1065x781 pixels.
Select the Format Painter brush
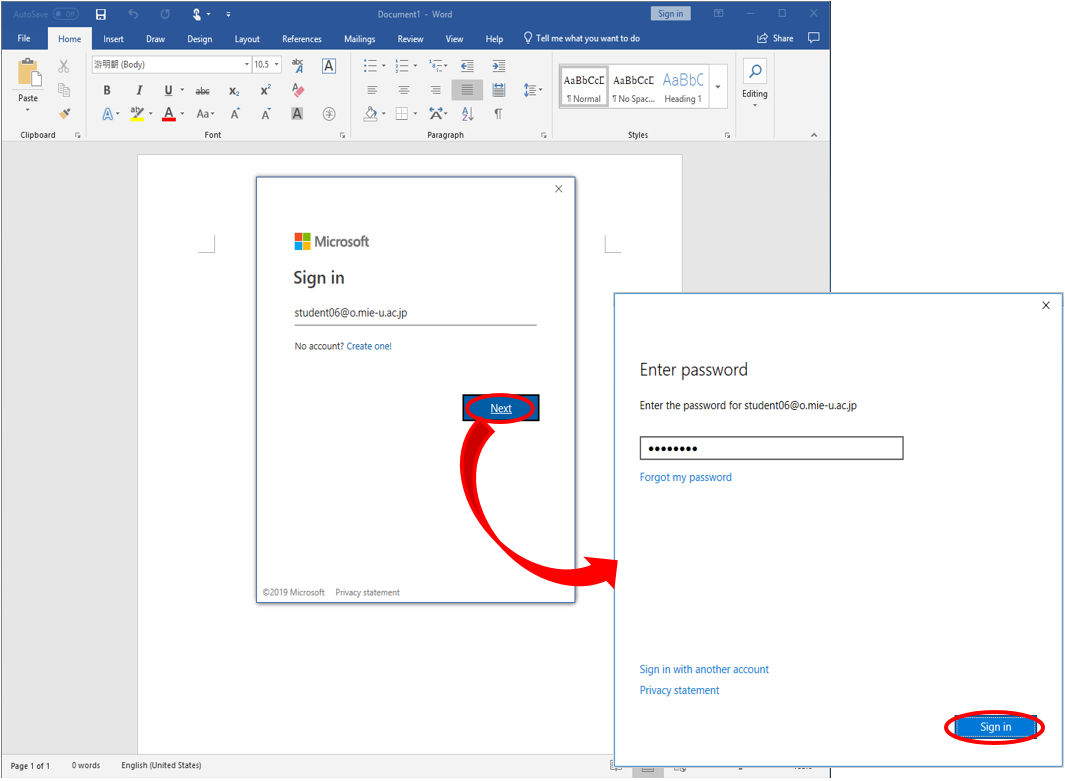click(x=64, y=113)
